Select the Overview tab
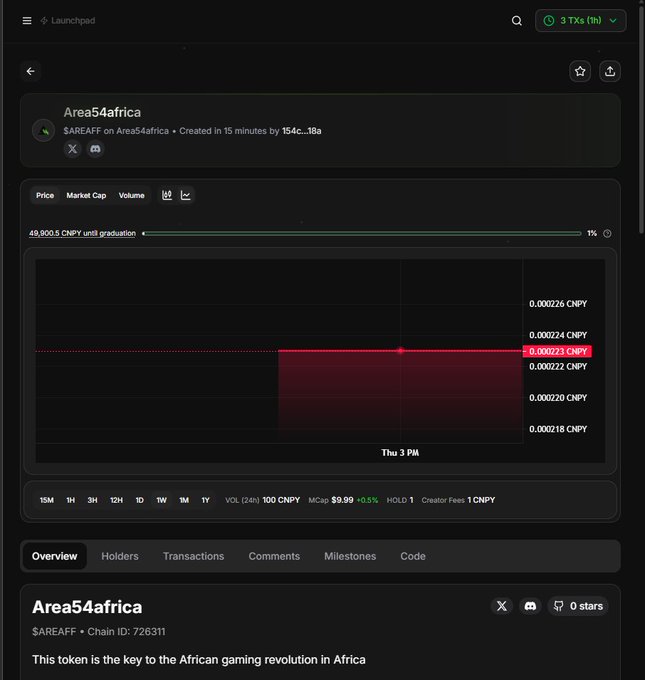The image size is (645, 680). (x=54, y=556)
